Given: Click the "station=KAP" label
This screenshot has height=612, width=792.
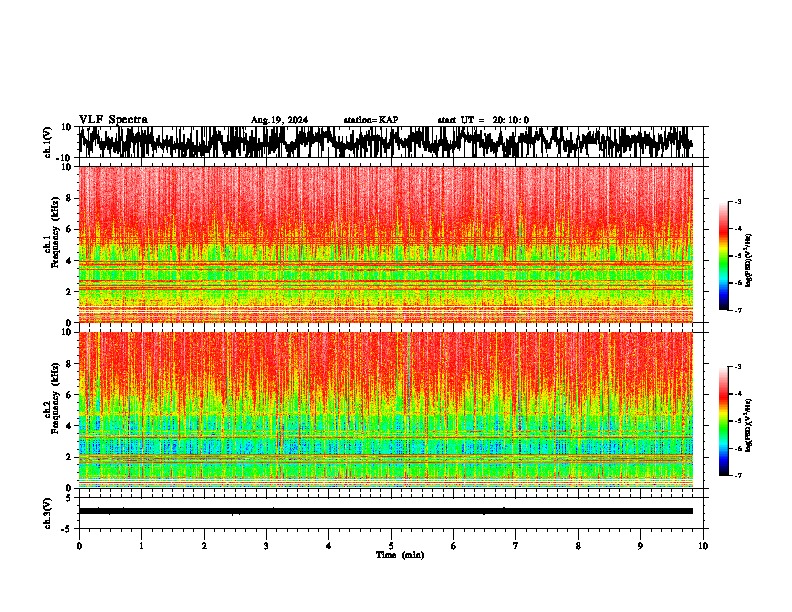Looking at the screenshot, I should (371, 120).
